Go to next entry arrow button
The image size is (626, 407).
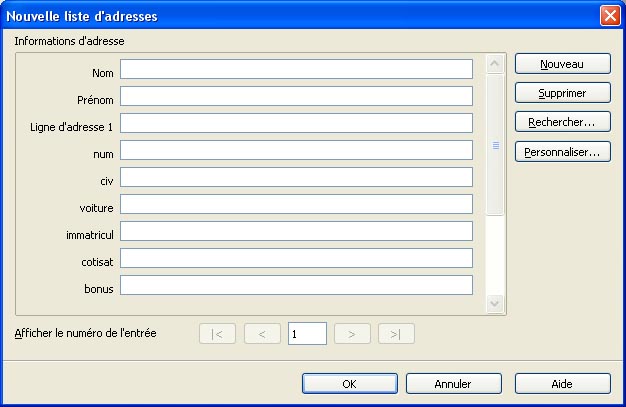[352, 334]
